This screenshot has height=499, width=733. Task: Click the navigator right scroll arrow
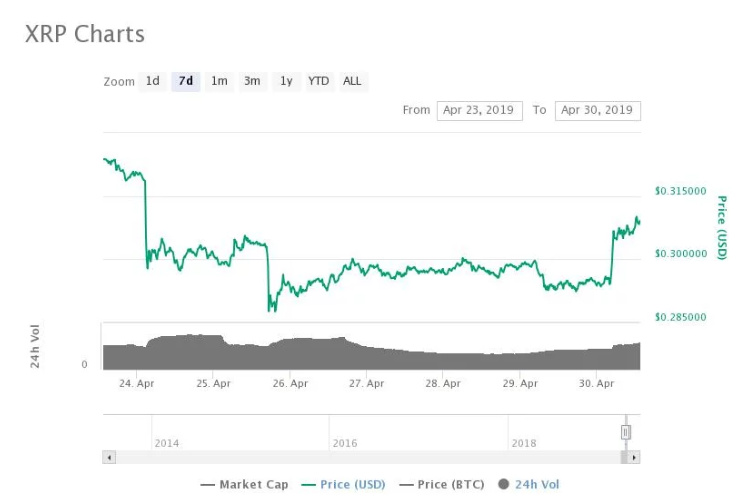[x=634, y=457]
